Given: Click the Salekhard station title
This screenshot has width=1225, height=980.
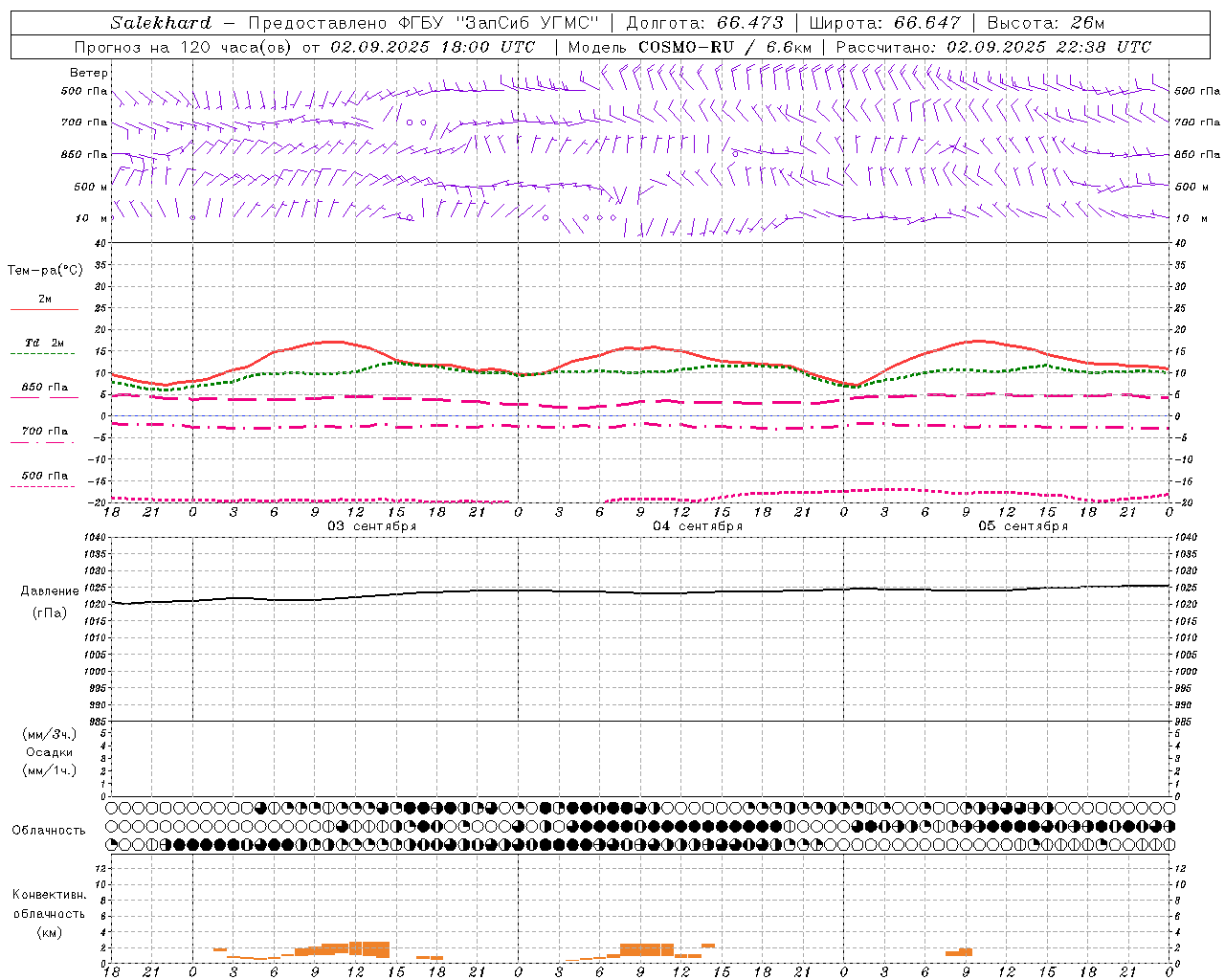Looking at the screenshot, I should [x=161, y=23].
